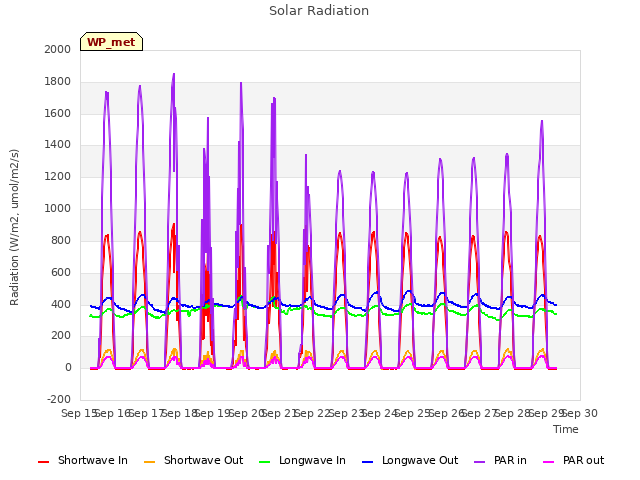Click the red Shortwave In legend swatch
Image resolution: width=640 pixels, height=480 pixels.
tap(43, 462)
